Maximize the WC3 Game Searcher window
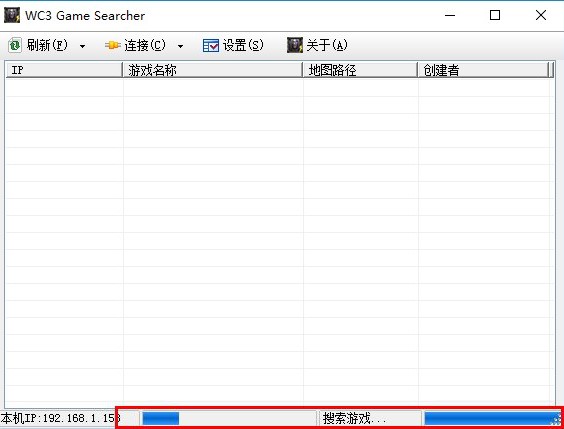The image size is (564, 429). tap(495, 15)
